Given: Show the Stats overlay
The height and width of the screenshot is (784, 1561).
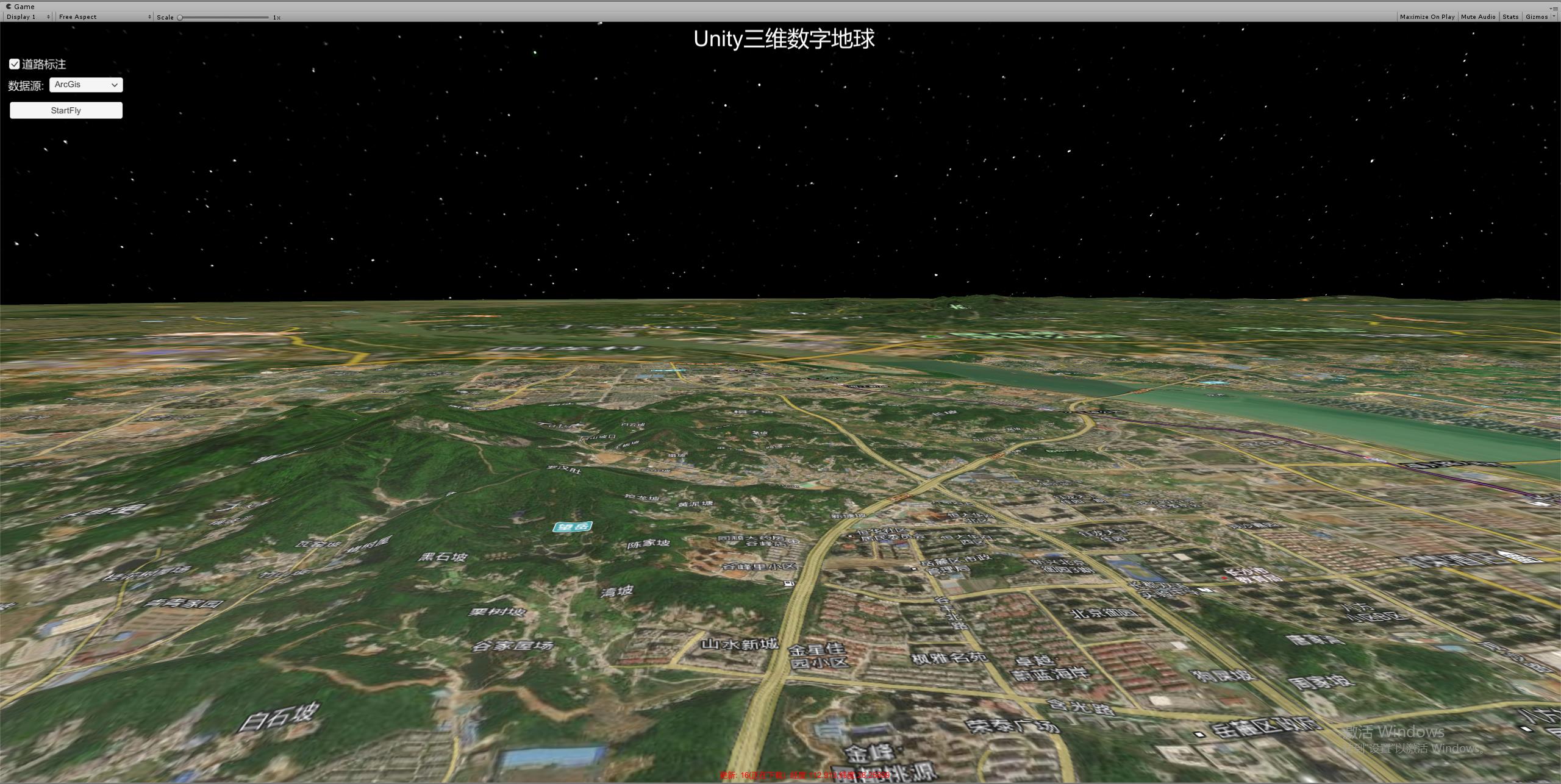Looking at the screenshot, I should click(x=1510, y=16).
